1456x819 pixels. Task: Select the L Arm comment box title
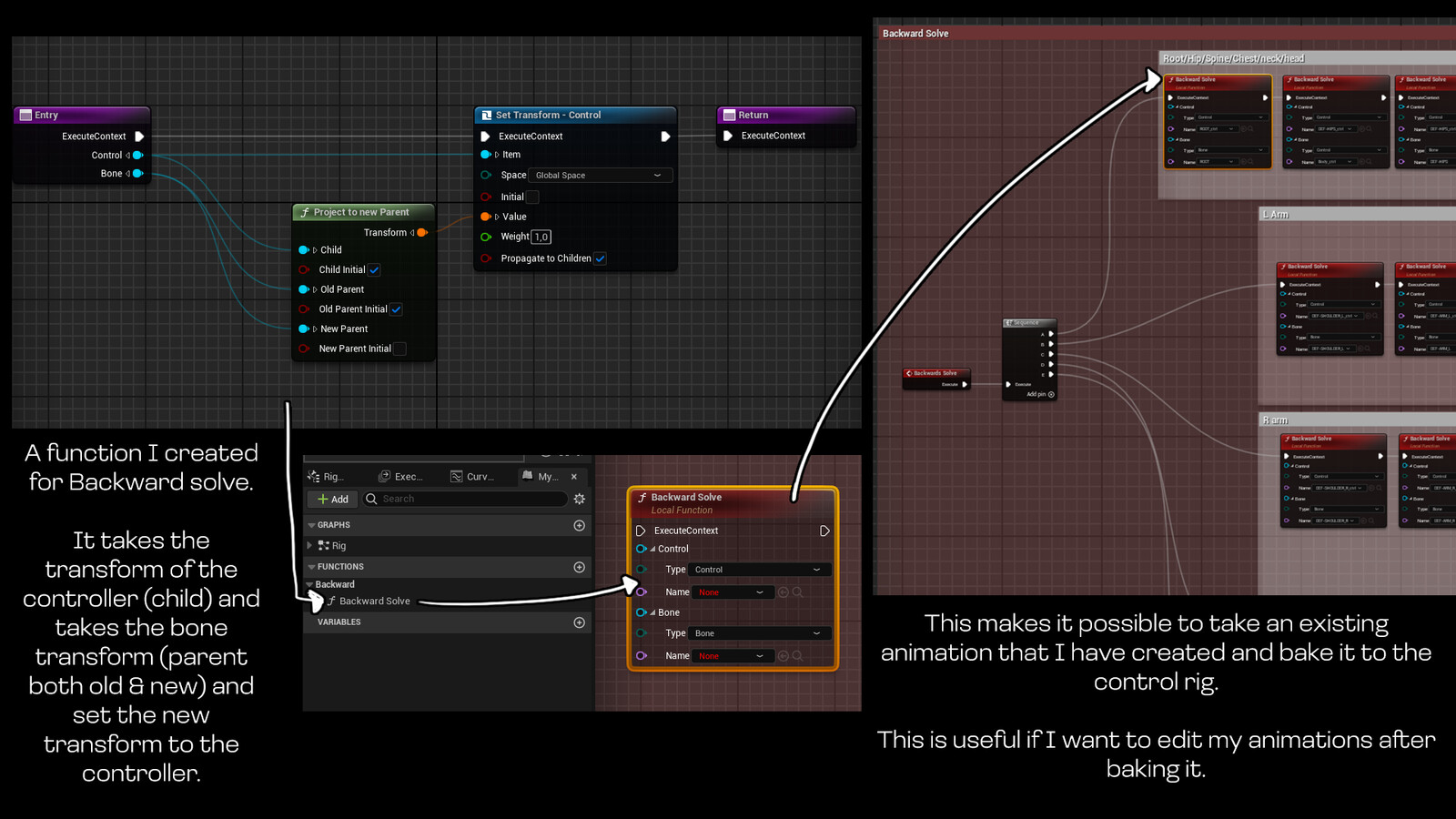tap(1275, 215)
